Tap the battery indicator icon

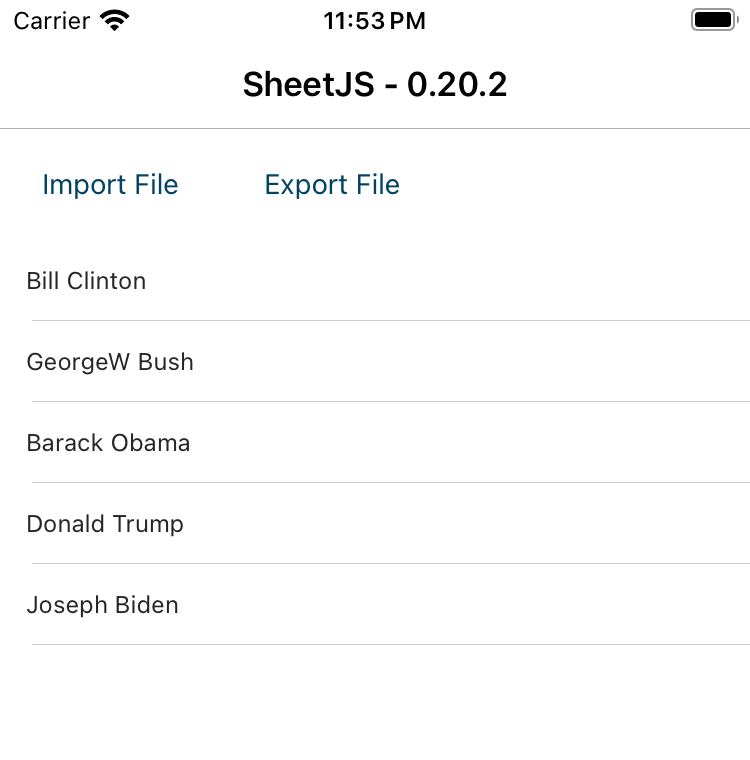point(713,20)
